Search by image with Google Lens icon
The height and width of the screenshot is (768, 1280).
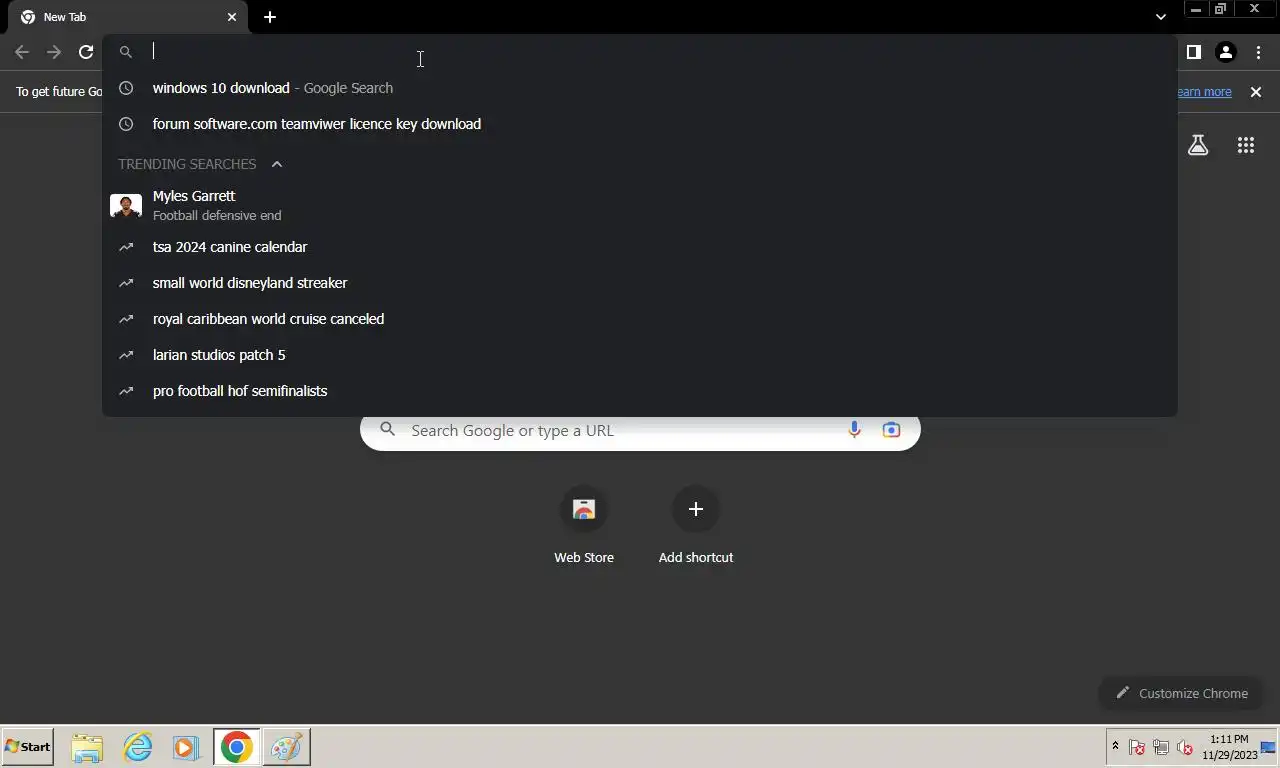click(x=891, y=430)
